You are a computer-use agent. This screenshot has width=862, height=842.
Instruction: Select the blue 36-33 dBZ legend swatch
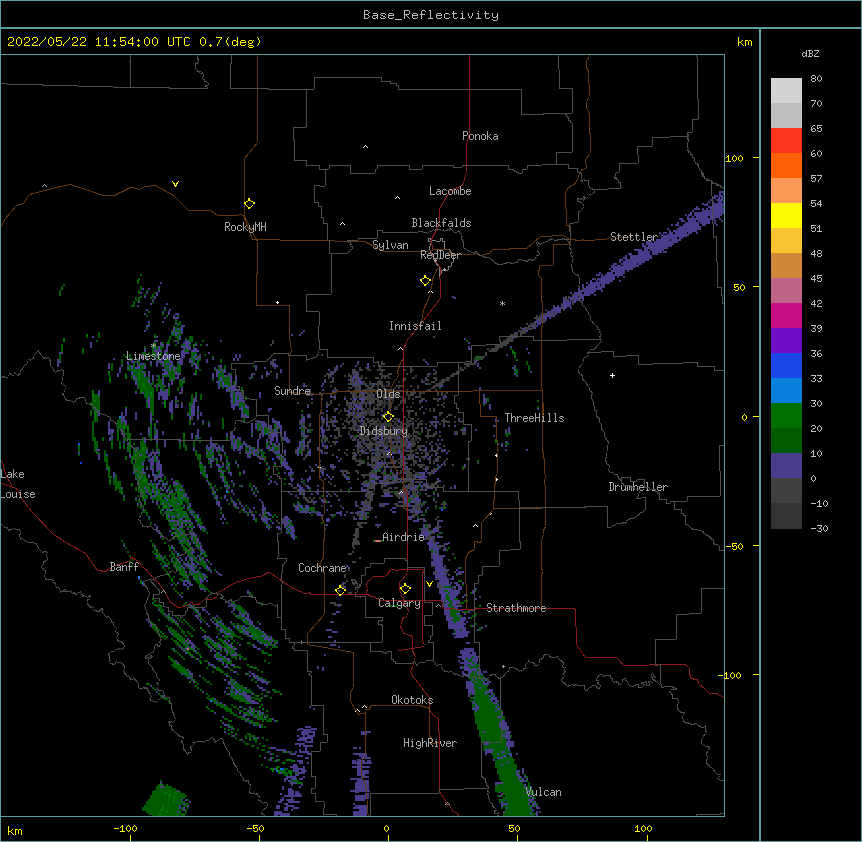coord(786,365)
